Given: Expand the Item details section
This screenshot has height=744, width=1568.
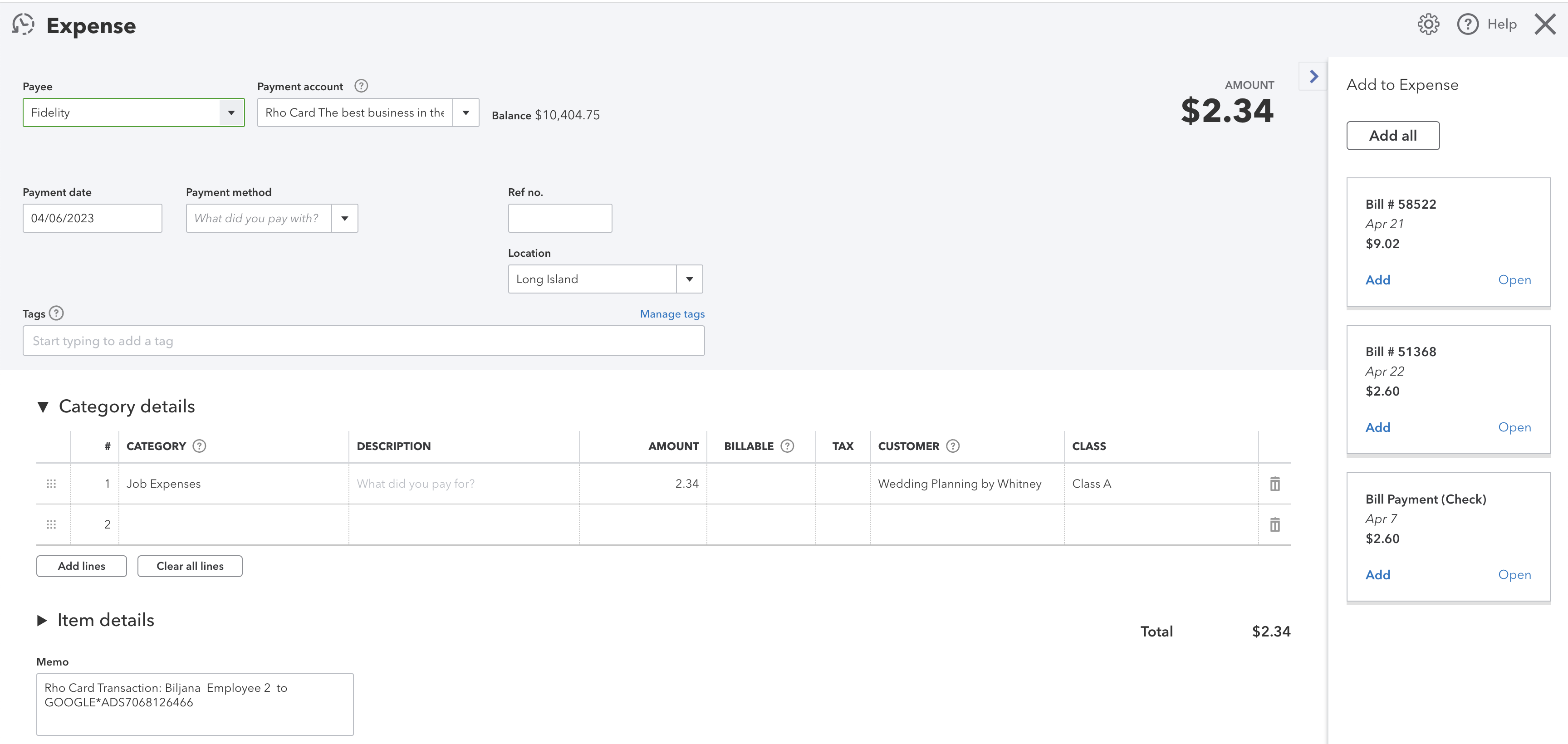Looking at the screenshot, I should (x=42, y=621).
